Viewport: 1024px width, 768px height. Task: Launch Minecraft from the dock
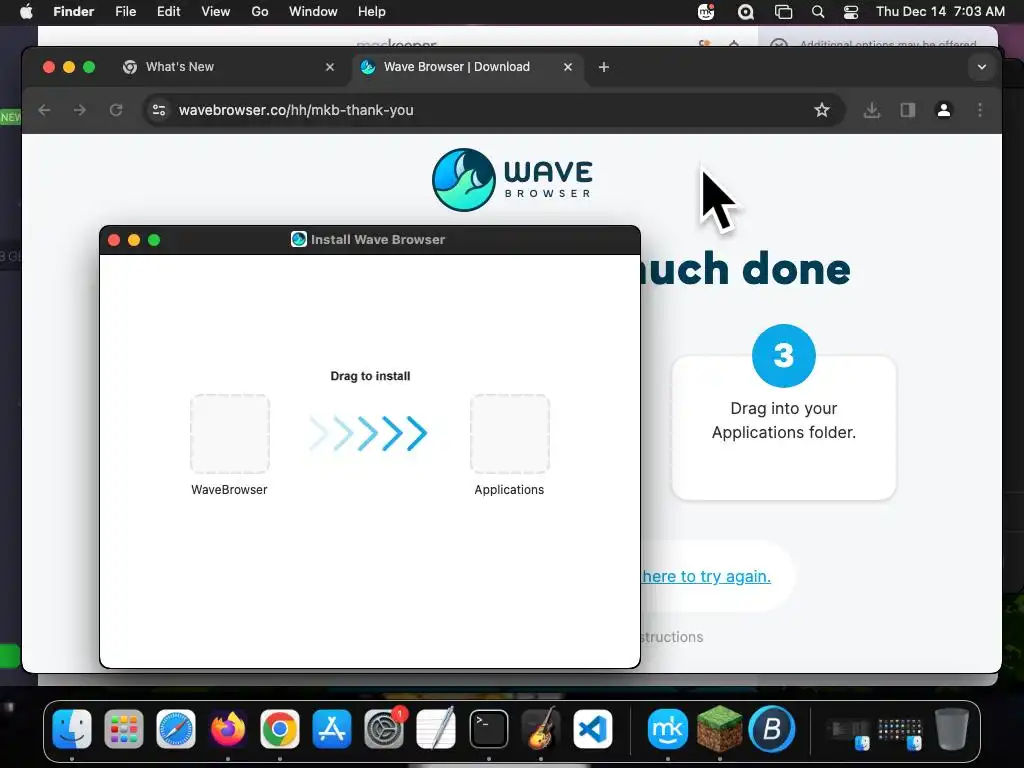720,729
